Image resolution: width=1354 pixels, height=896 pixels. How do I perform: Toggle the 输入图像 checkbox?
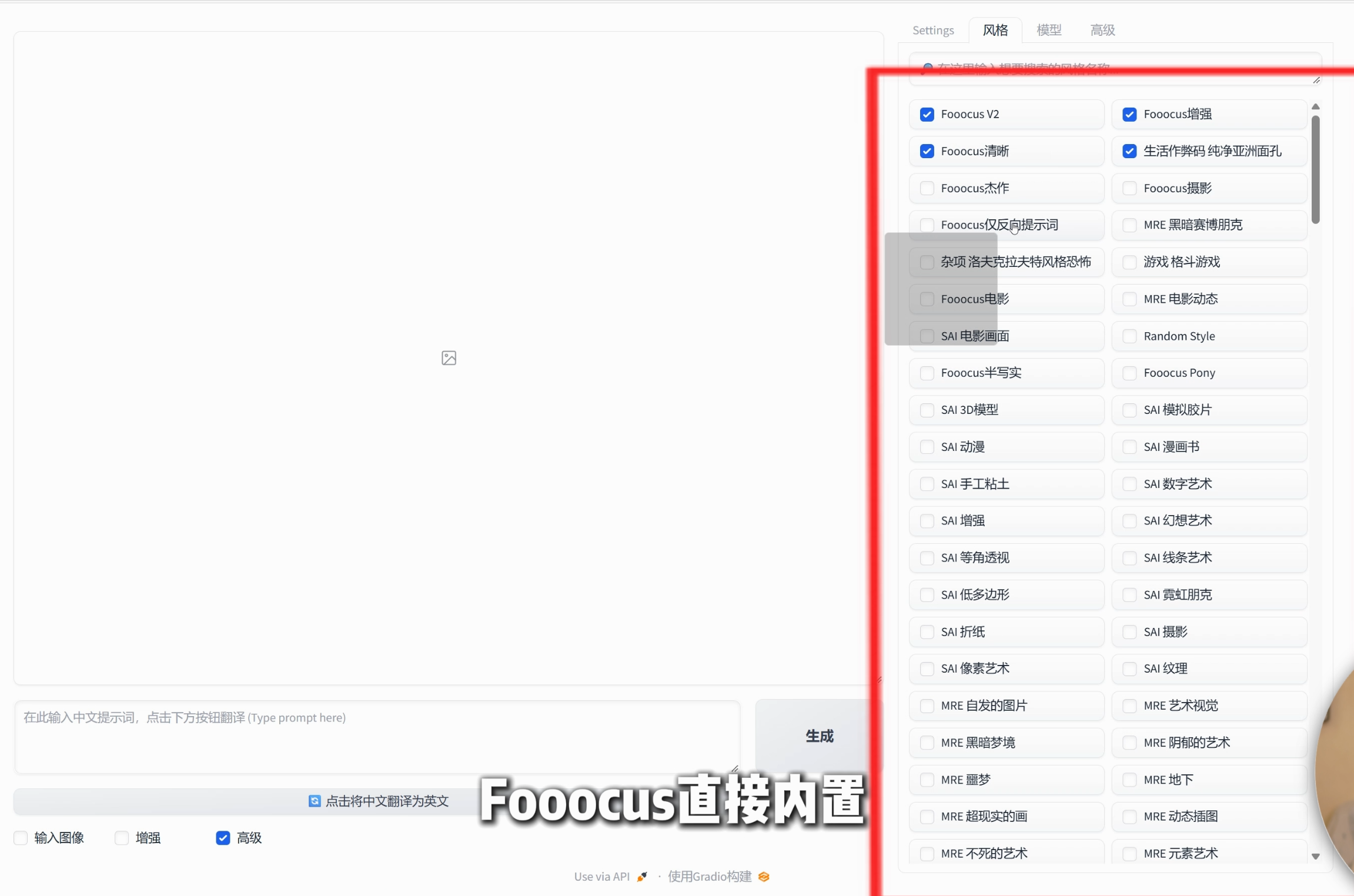[x=21, y=838]
